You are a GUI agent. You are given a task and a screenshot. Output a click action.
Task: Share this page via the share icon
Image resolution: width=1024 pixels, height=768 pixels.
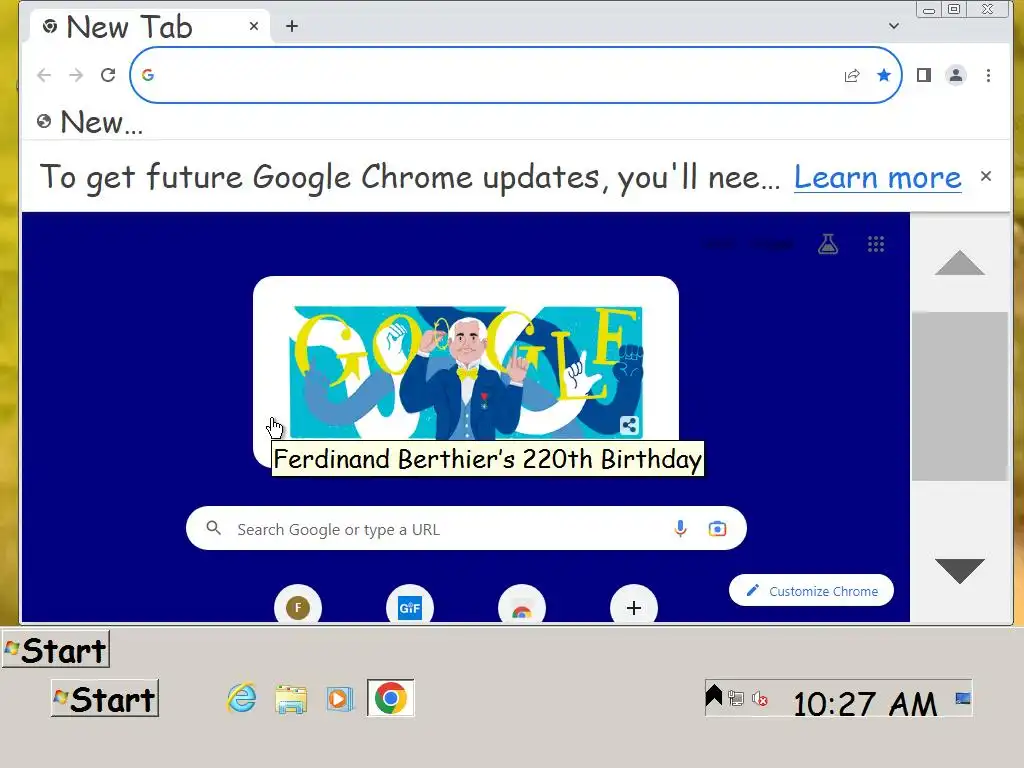point(852,75)
